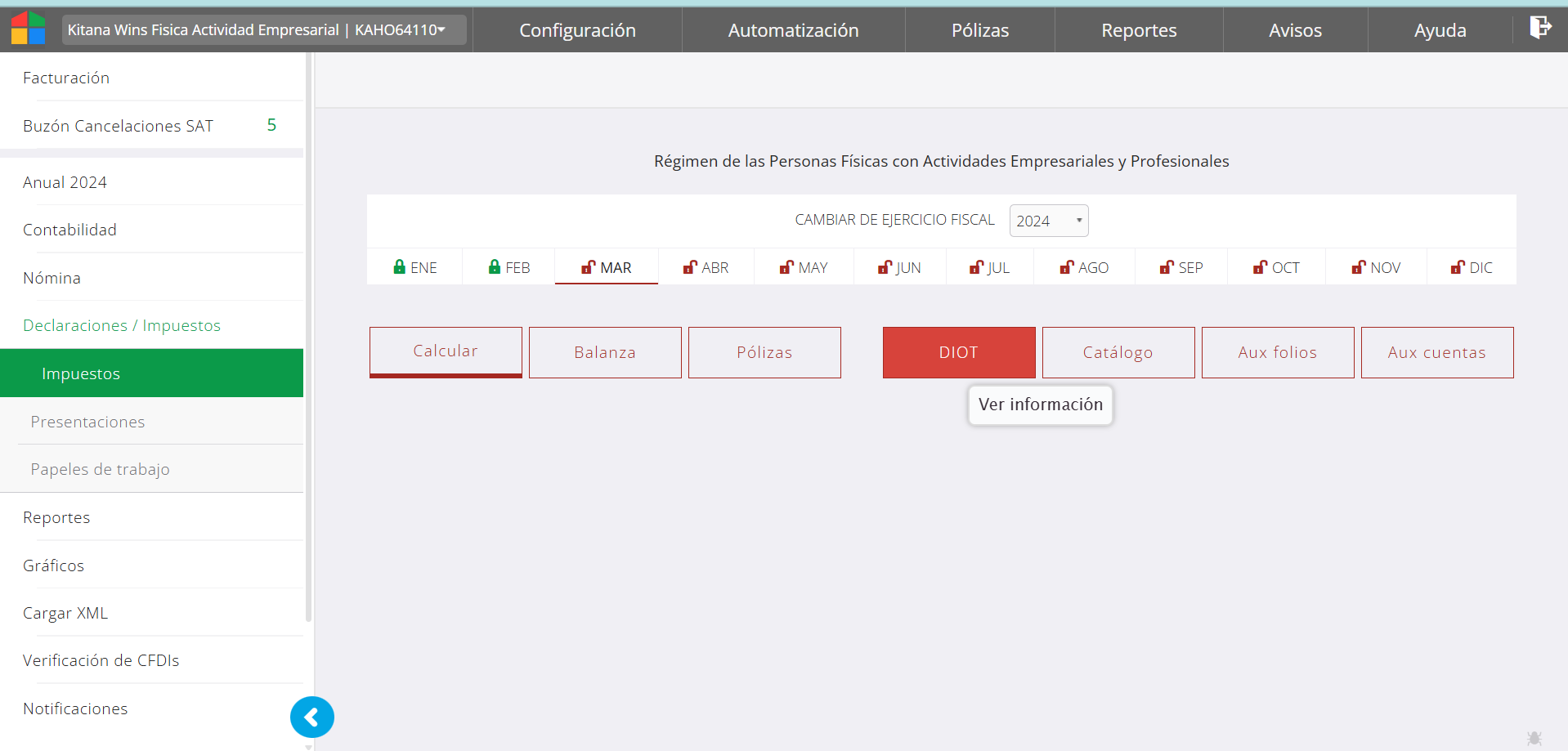Viewport: 1568px width, 751px height.
Task: Collapse sidebar with blue arrow button
Action: pyautogui.click(x=312, y=717)
